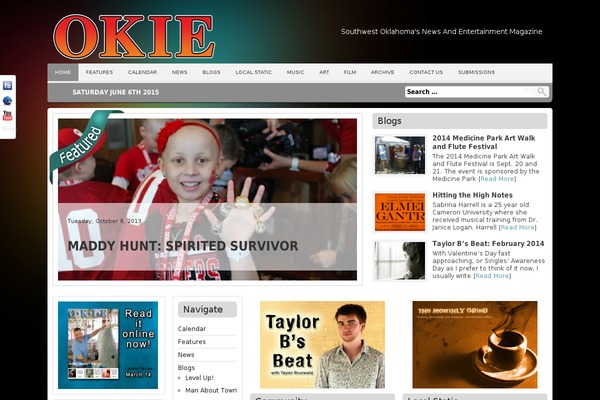Open the Archive menu item

tap(382, 72)
